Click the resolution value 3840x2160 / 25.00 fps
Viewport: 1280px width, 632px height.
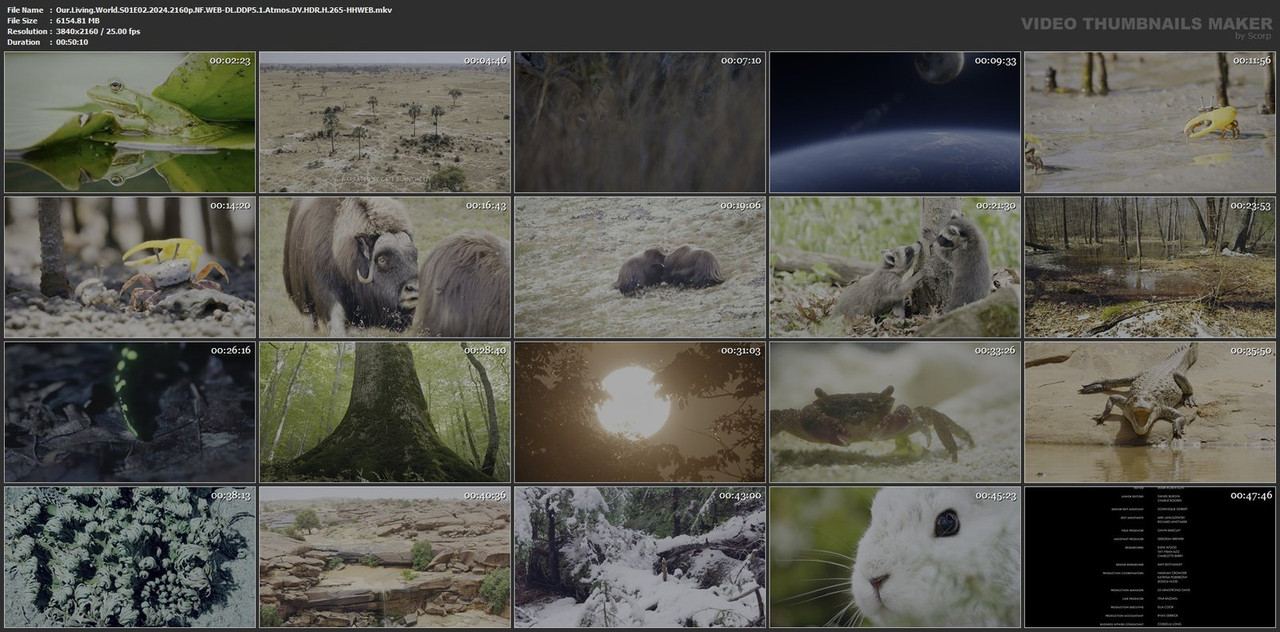tap(98, 32)
